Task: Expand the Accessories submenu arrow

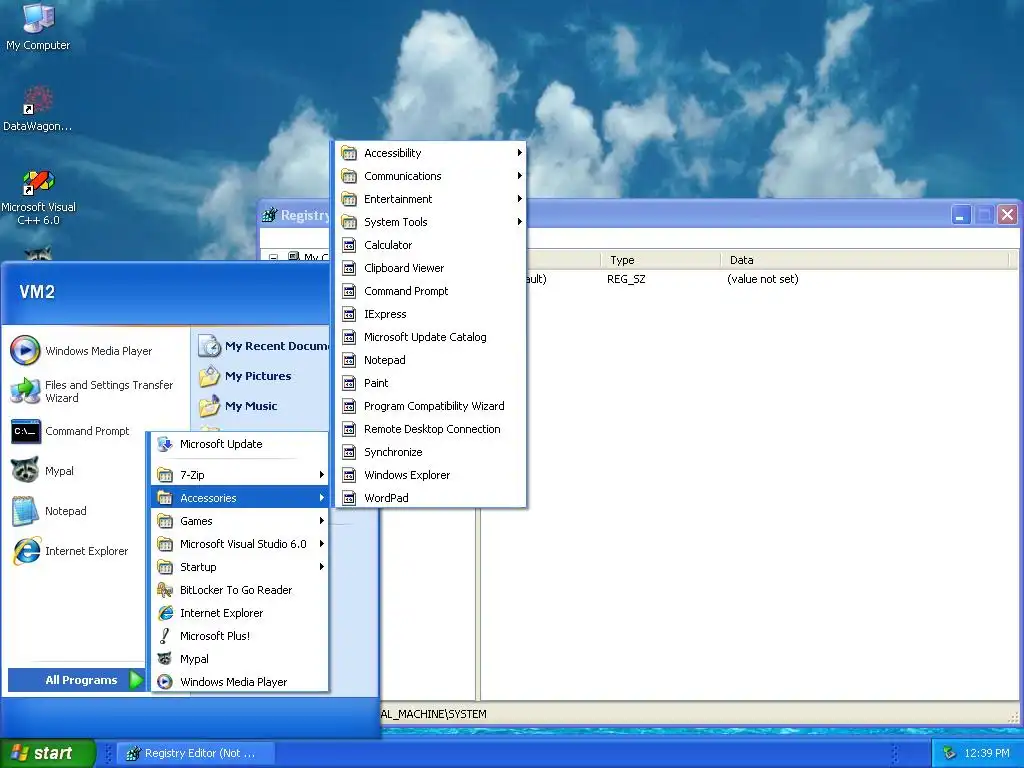Action: (321, 498)
